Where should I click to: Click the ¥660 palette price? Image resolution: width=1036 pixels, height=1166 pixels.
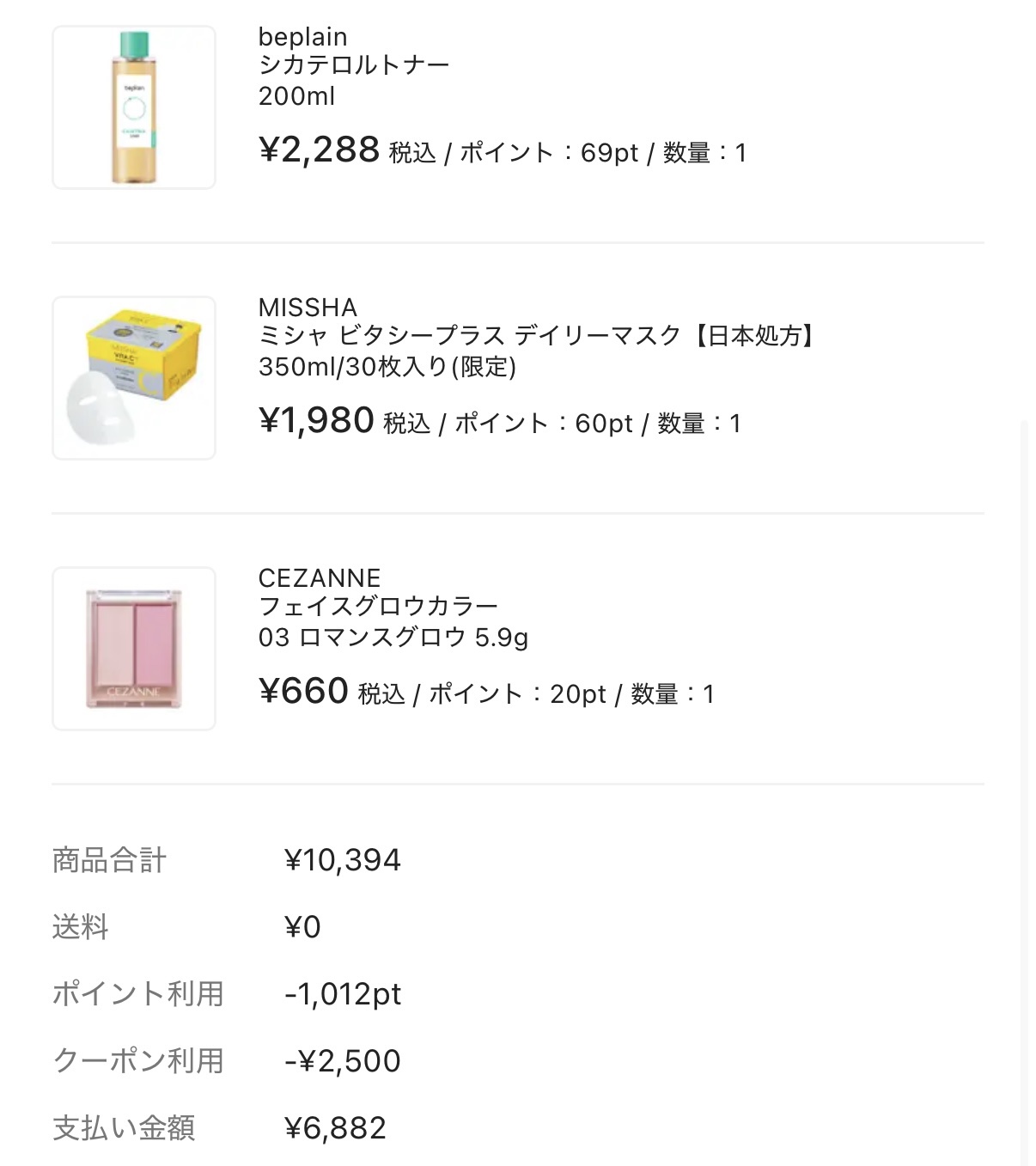[x=303, y=692]
